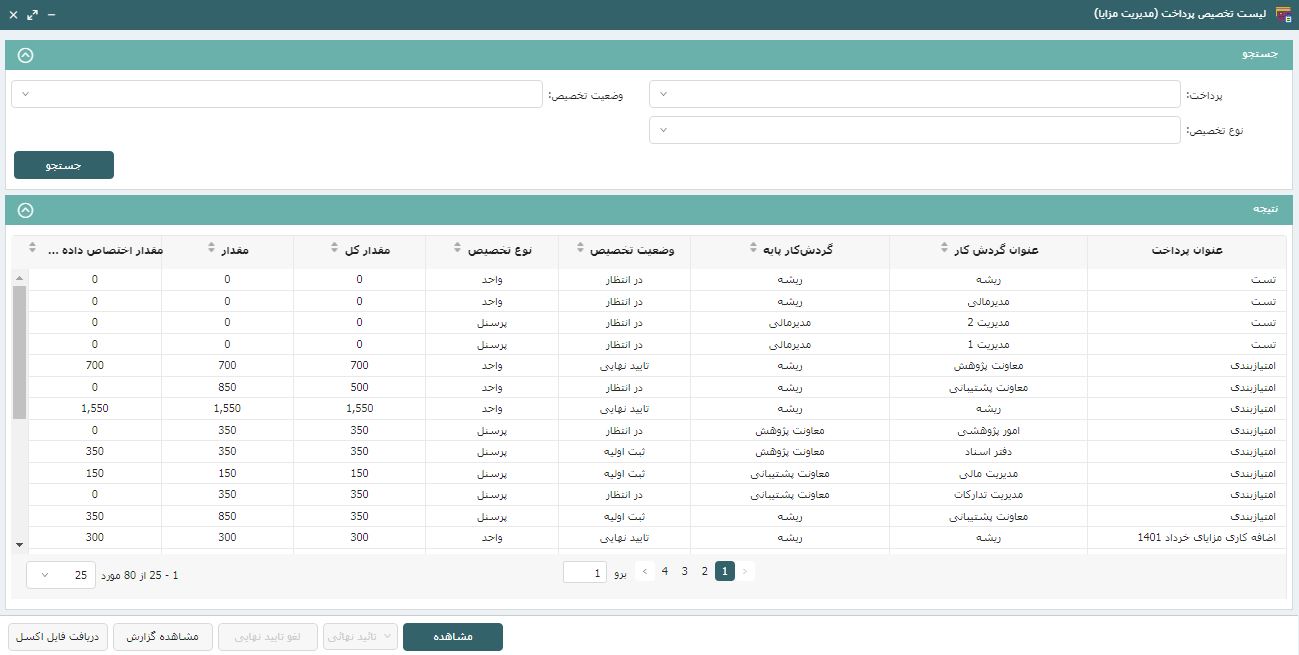The height and width of the screenshot is (655, 1299).
Task: Open the پرداخت dropdown list
Action: coord(913,93)
